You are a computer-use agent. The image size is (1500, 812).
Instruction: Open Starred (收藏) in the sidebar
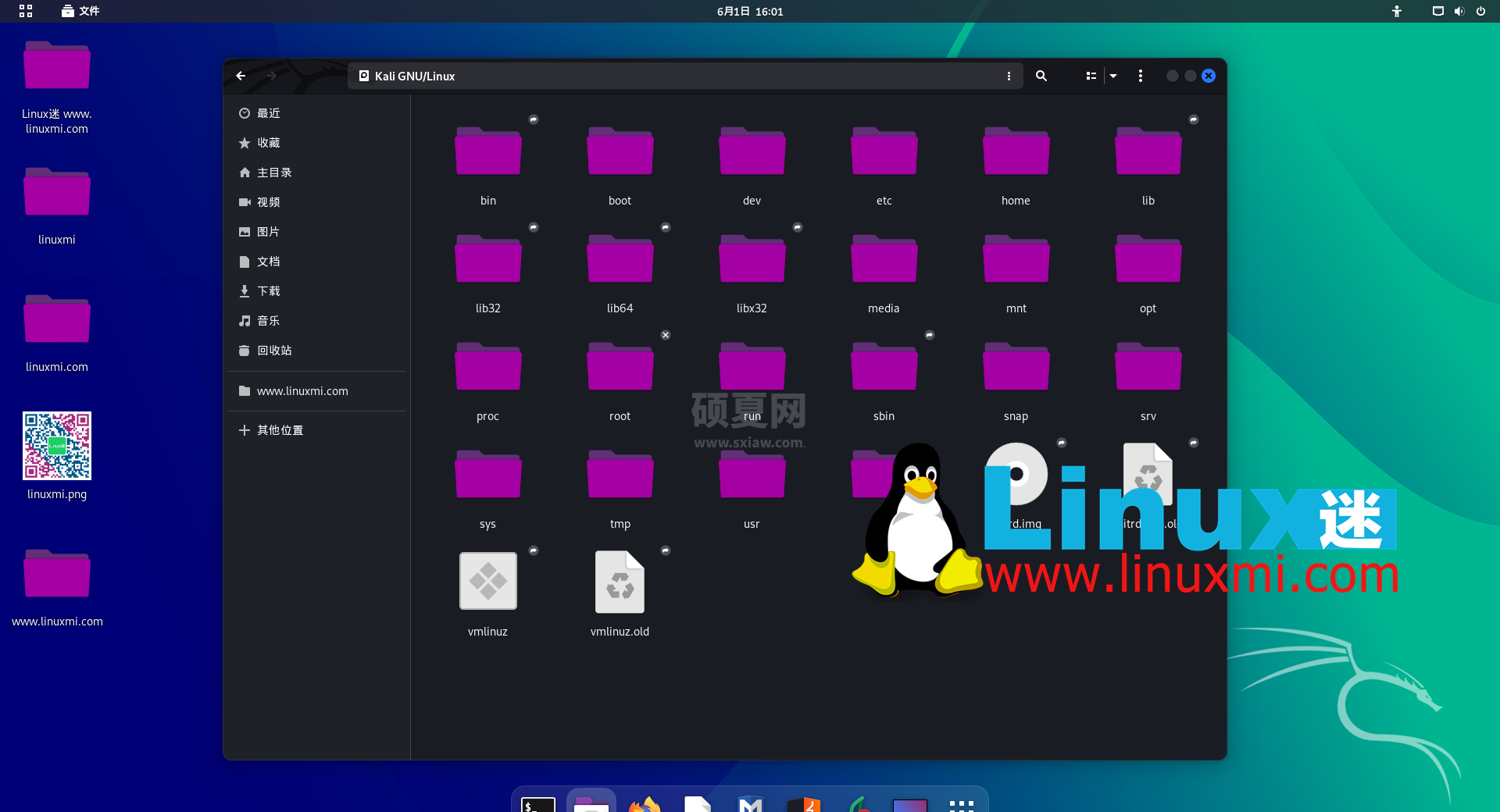click(x=316, y=143)
